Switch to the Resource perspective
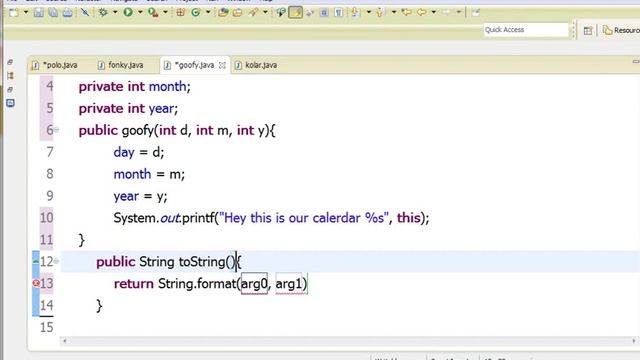The height and width of the screenshot is (360, 640). [621, 30]
